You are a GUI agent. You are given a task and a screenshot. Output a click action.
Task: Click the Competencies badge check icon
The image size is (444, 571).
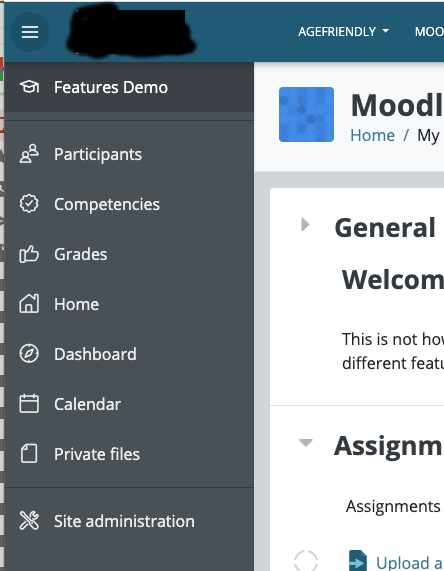(29, 204)
